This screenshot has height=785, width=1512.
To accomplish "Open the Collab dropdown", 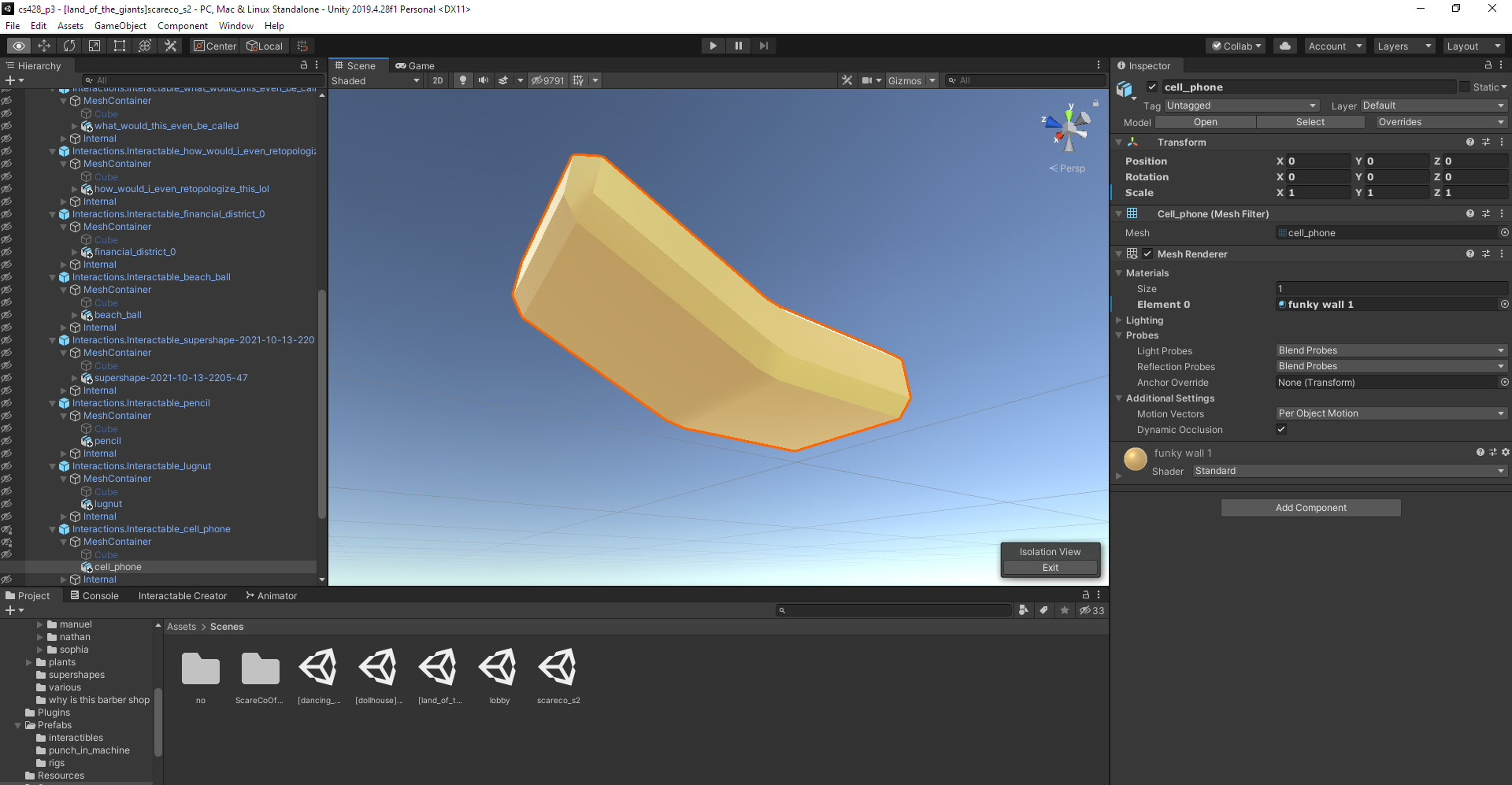I will click(1236, 46).
